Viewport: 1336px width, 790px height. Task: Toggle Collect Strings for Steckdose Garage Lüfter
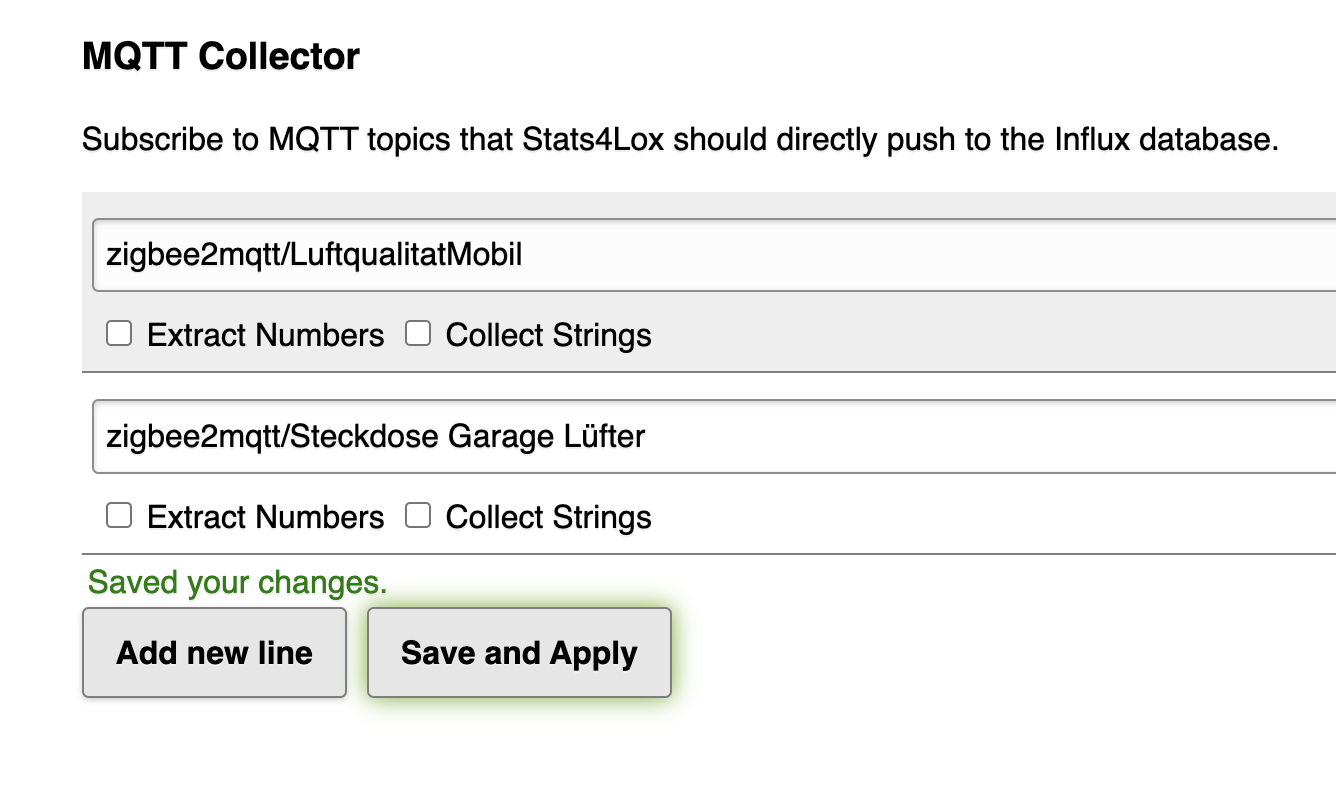(418, 516)
